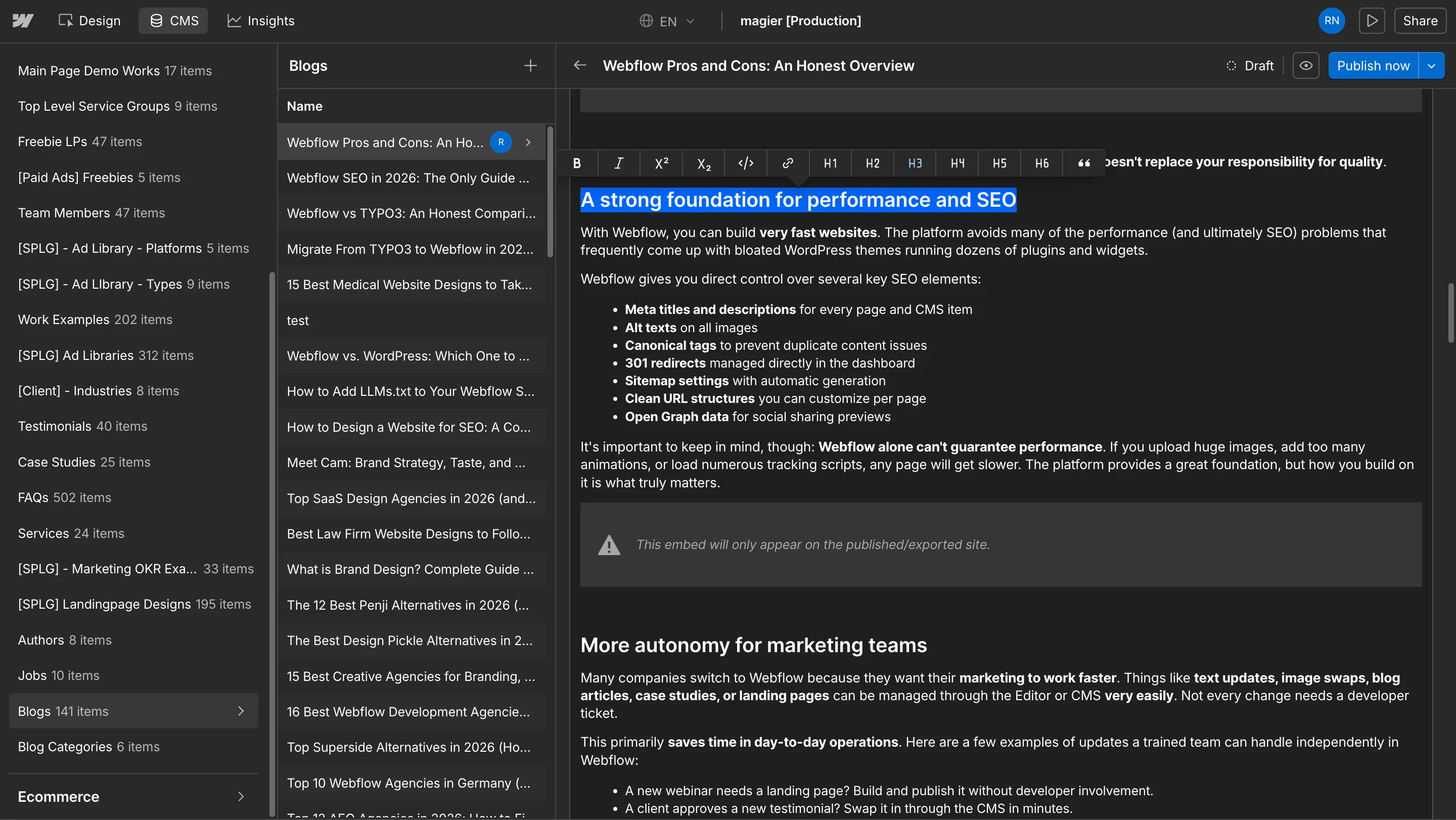Screen dimensions: 1456x820
Task: Open 'Webflow vs TYPO3' blog item
Action: [412, 214]
